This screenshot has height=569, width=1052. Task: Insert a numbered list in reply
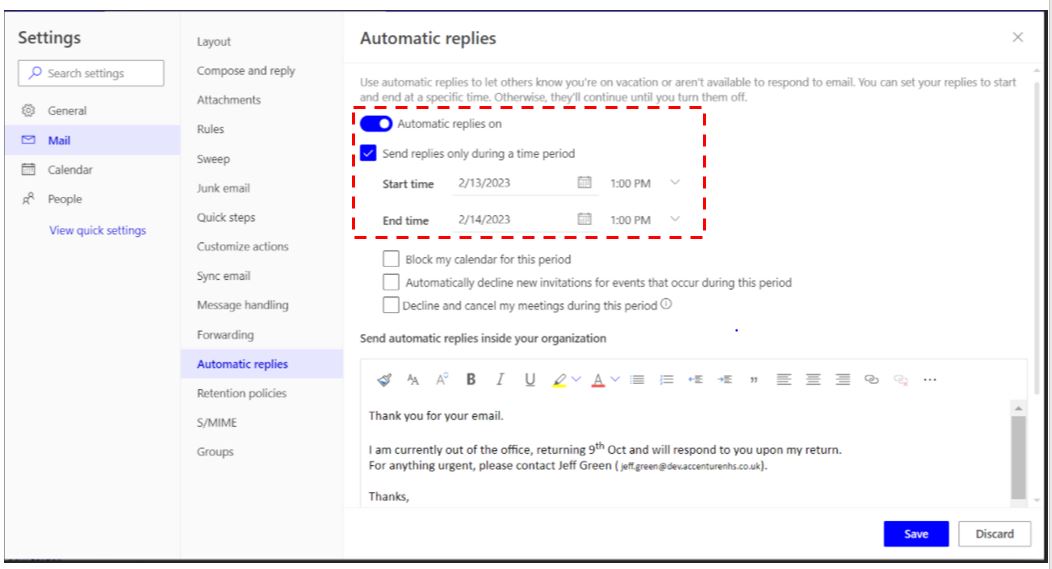point(666,380)
